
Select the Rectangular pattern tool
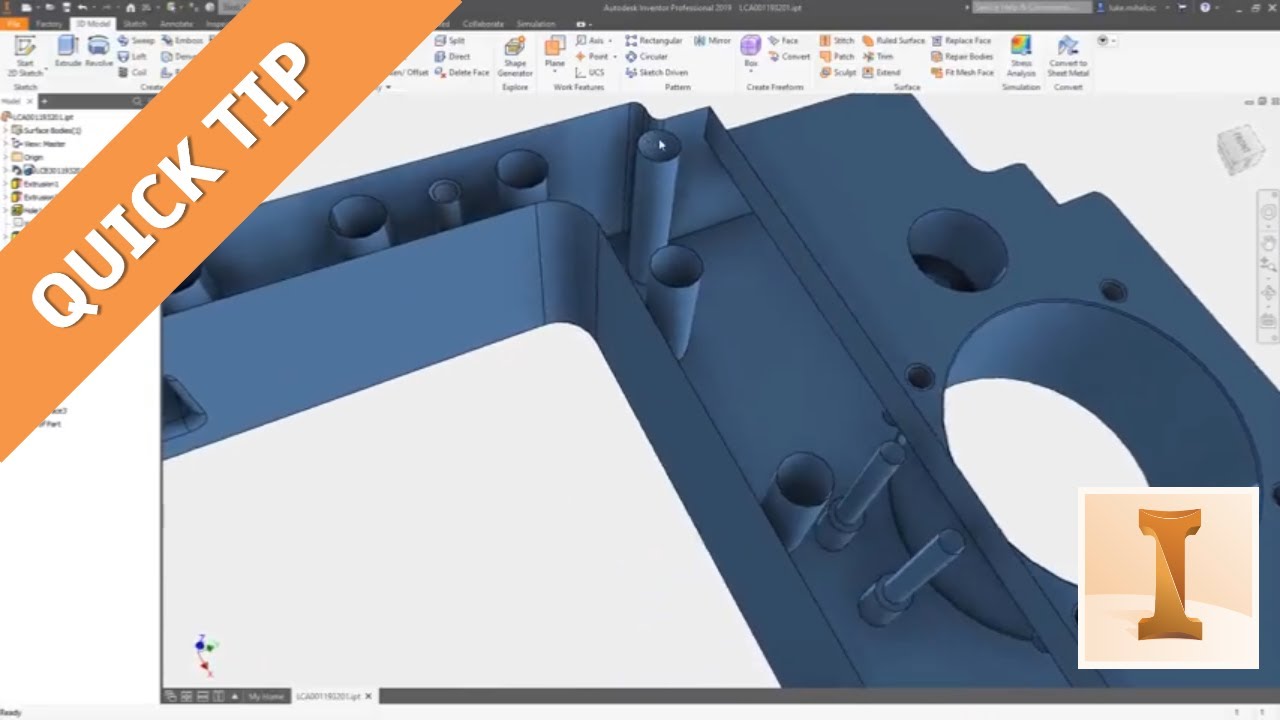click(654, 41)
